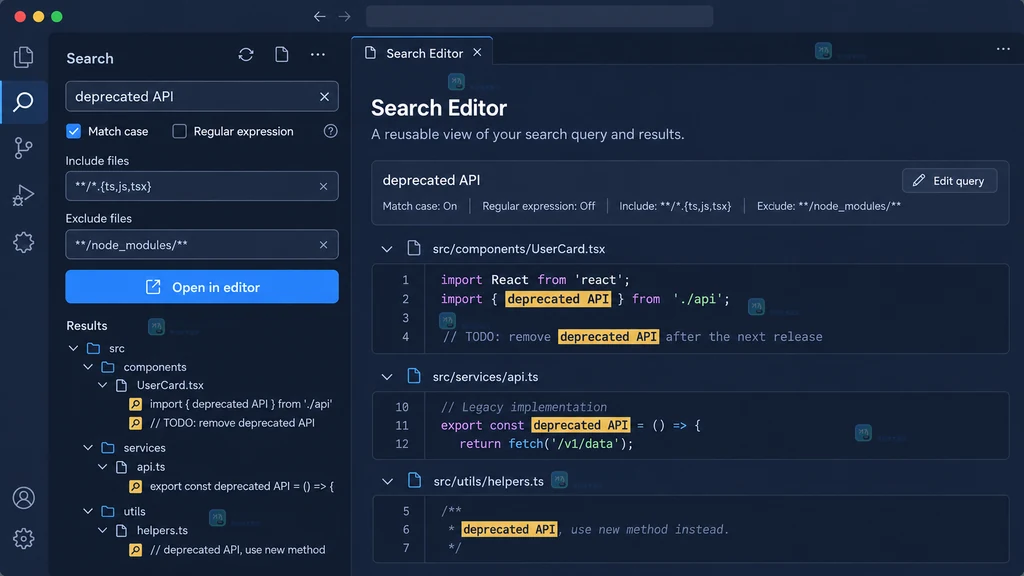The image size is (1024, 576).
Task: Open editor more actions ellipsis
Action: point(1003,49)
